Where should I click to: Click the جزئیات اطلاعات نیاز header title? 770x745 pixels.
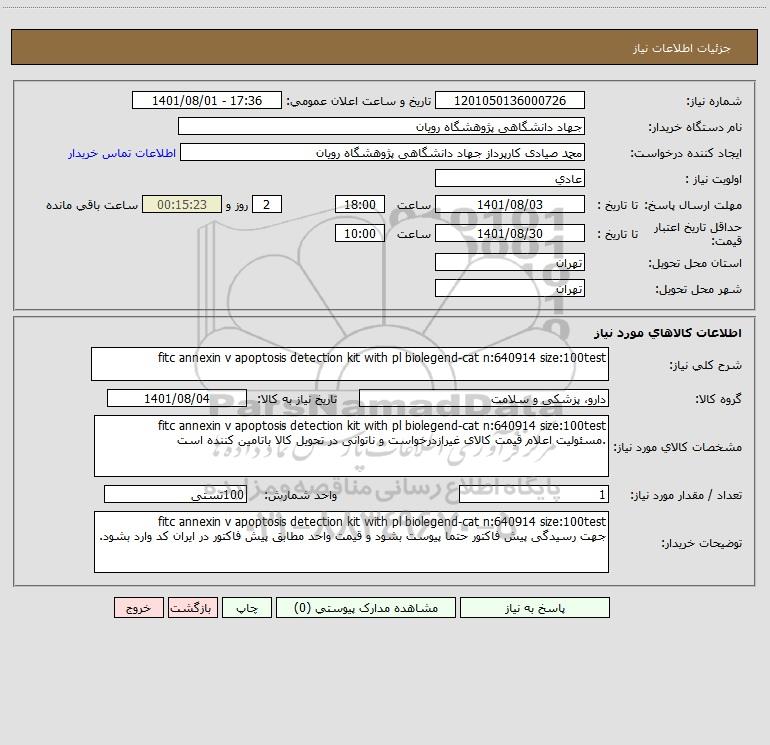(x=682, y=48)
